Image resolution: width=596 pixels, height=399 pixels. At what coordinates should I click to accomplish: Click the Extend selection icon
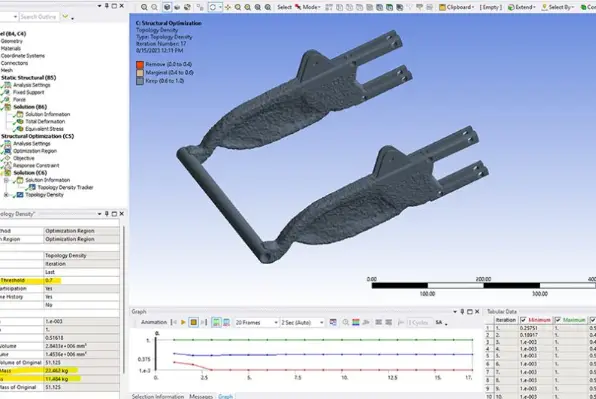[511, 7]
